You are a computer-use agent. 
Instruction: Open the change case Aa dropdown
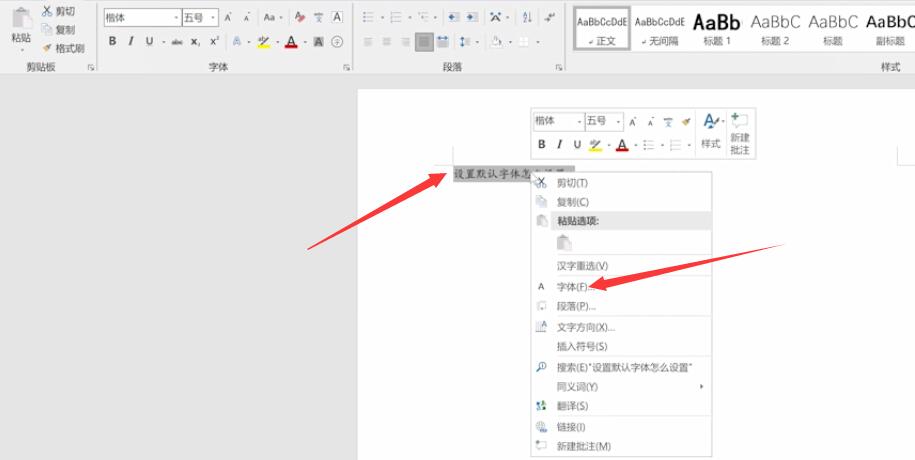click(271, 18)
